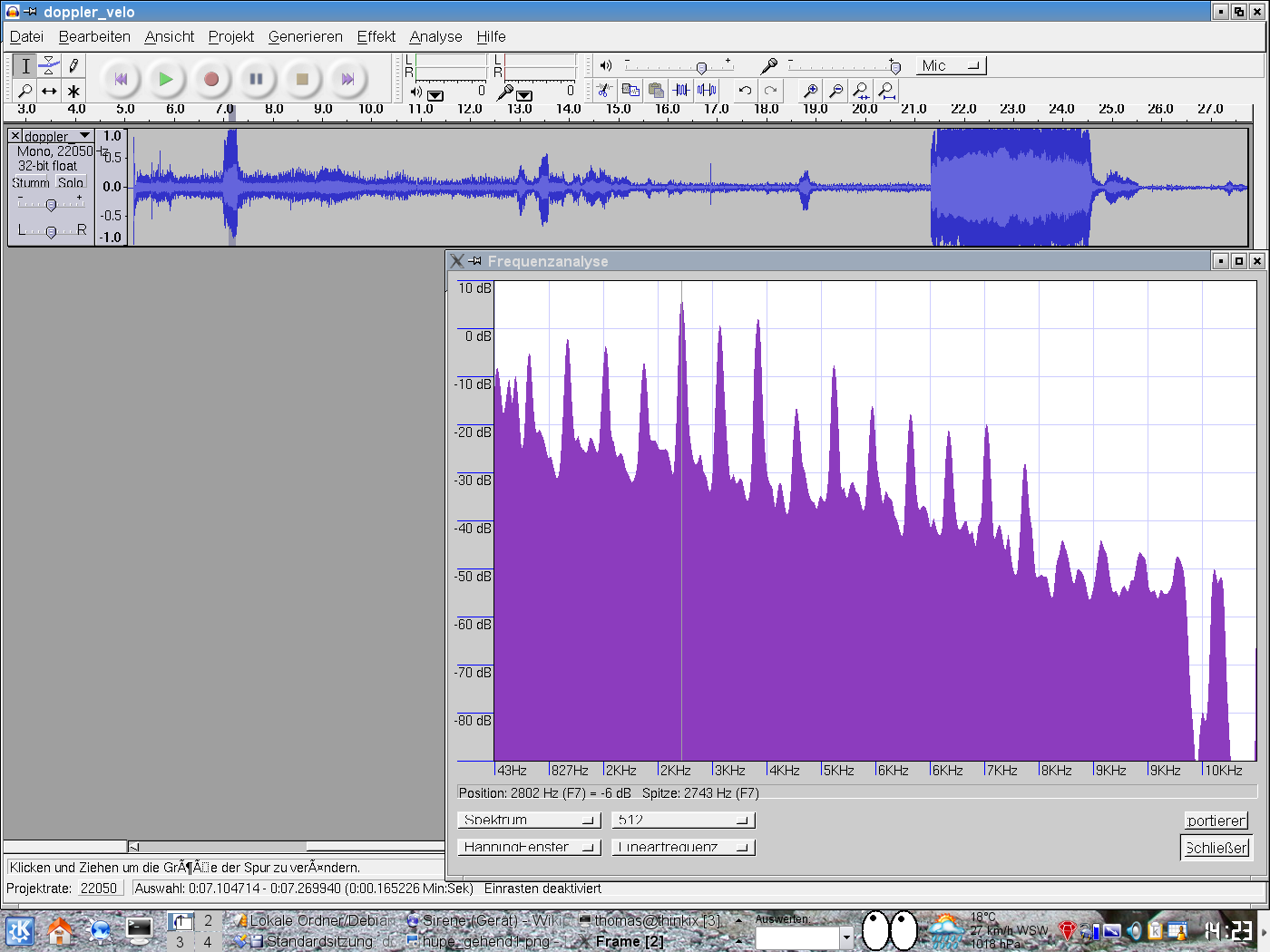This screenshot has height=952, width=1270.
Task: Mute track with Stumm button
Action: tap(31, 182)
